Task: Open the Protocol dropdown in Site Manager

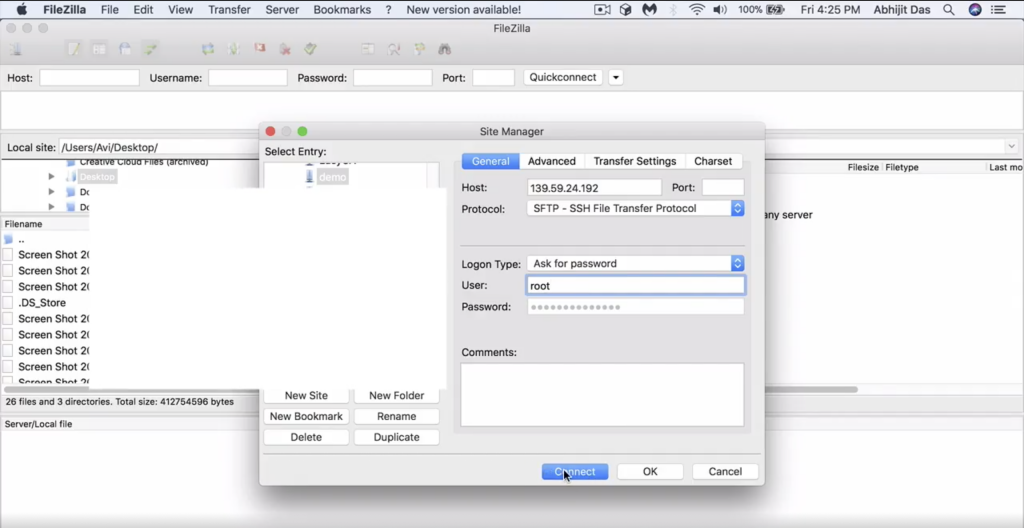Action: 635,208
